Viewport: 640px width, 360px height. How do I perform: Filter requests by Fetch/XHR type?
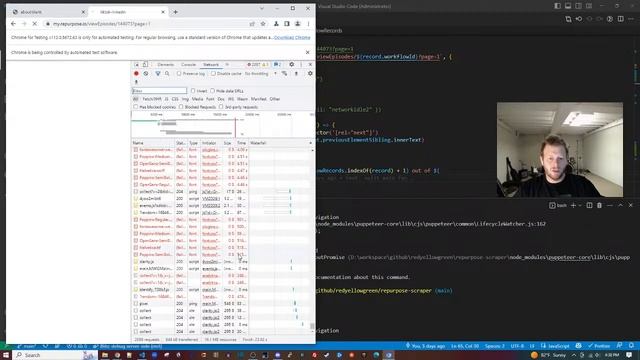click(x=152, y=99)
